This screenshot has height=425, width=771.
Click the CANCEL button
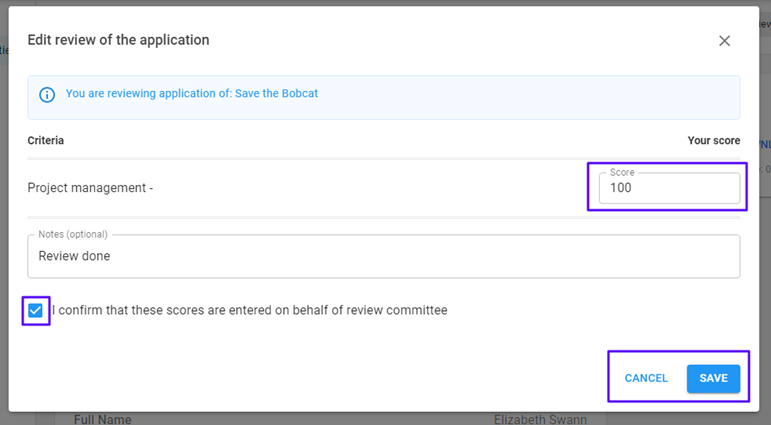coord(646,378)
